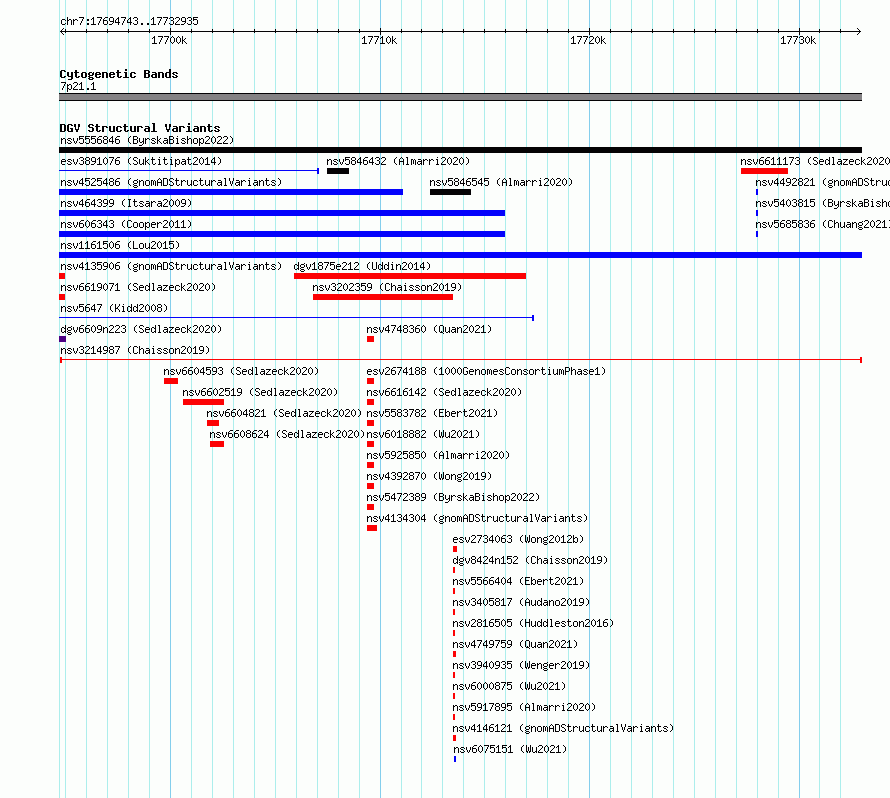This screenshot has height=798, width=890.
Task: Open dgv1875e212 (Uddin2014) variant
Action: point(362,266)
